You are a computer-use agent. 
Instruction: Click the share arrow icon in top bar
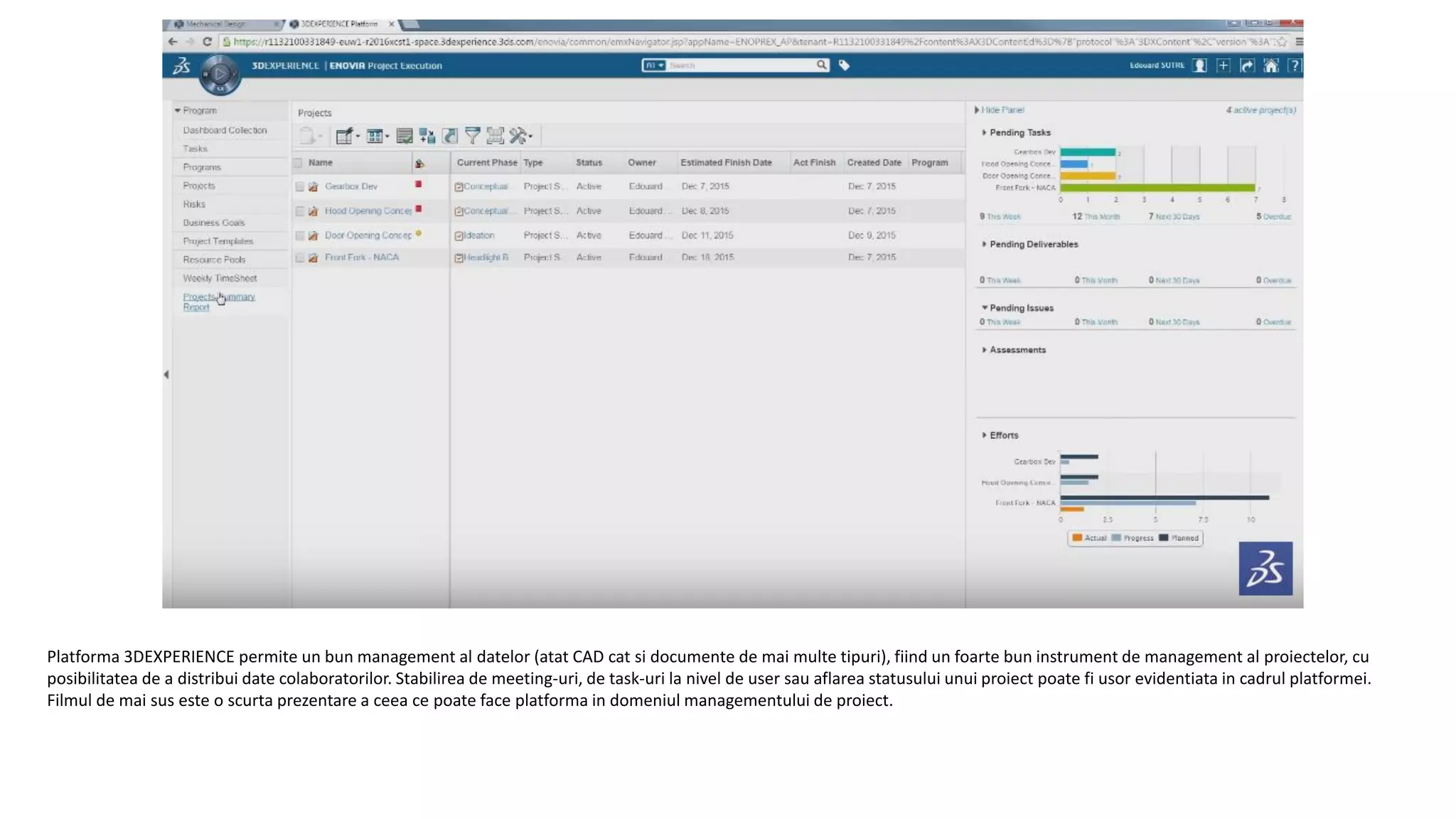1247,65
